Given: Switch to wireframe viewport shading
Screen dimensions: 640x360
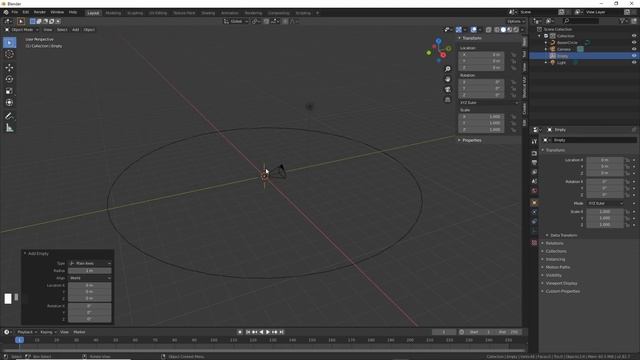Looking at the screenshot, I should (497, 30).
